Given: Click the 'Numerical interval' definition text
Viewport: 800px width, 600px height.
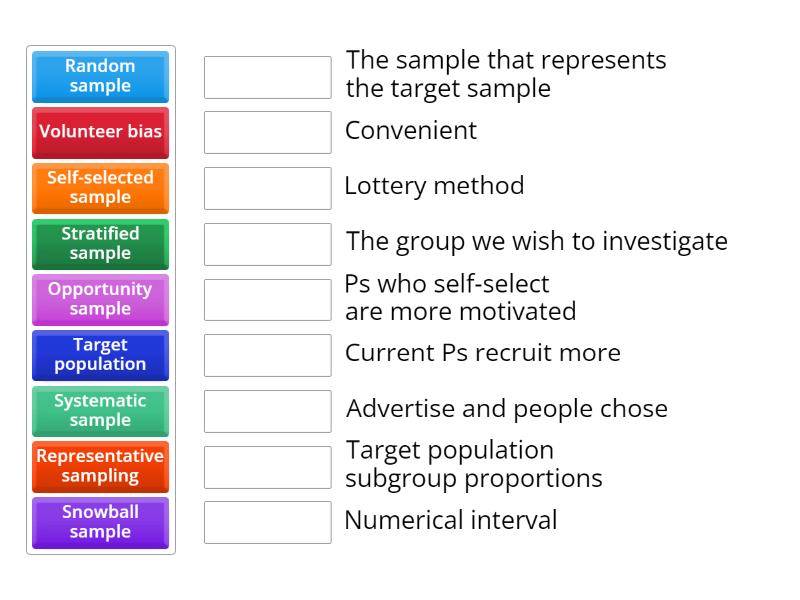Looking at the screenshot, I should pos(451,520).
